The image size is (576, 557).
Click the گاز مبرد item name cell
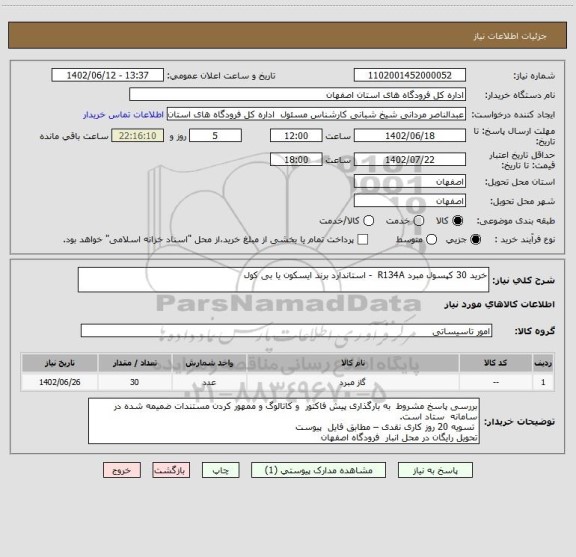click(353, 382)
